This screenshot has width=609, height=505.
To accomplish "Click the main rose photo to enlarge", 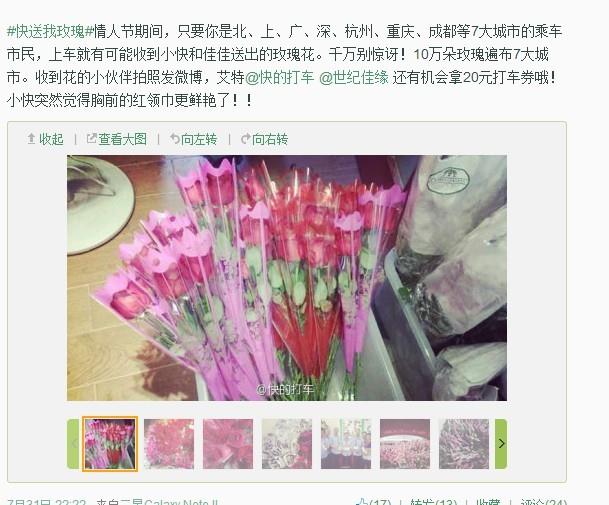I will point(287,278).
